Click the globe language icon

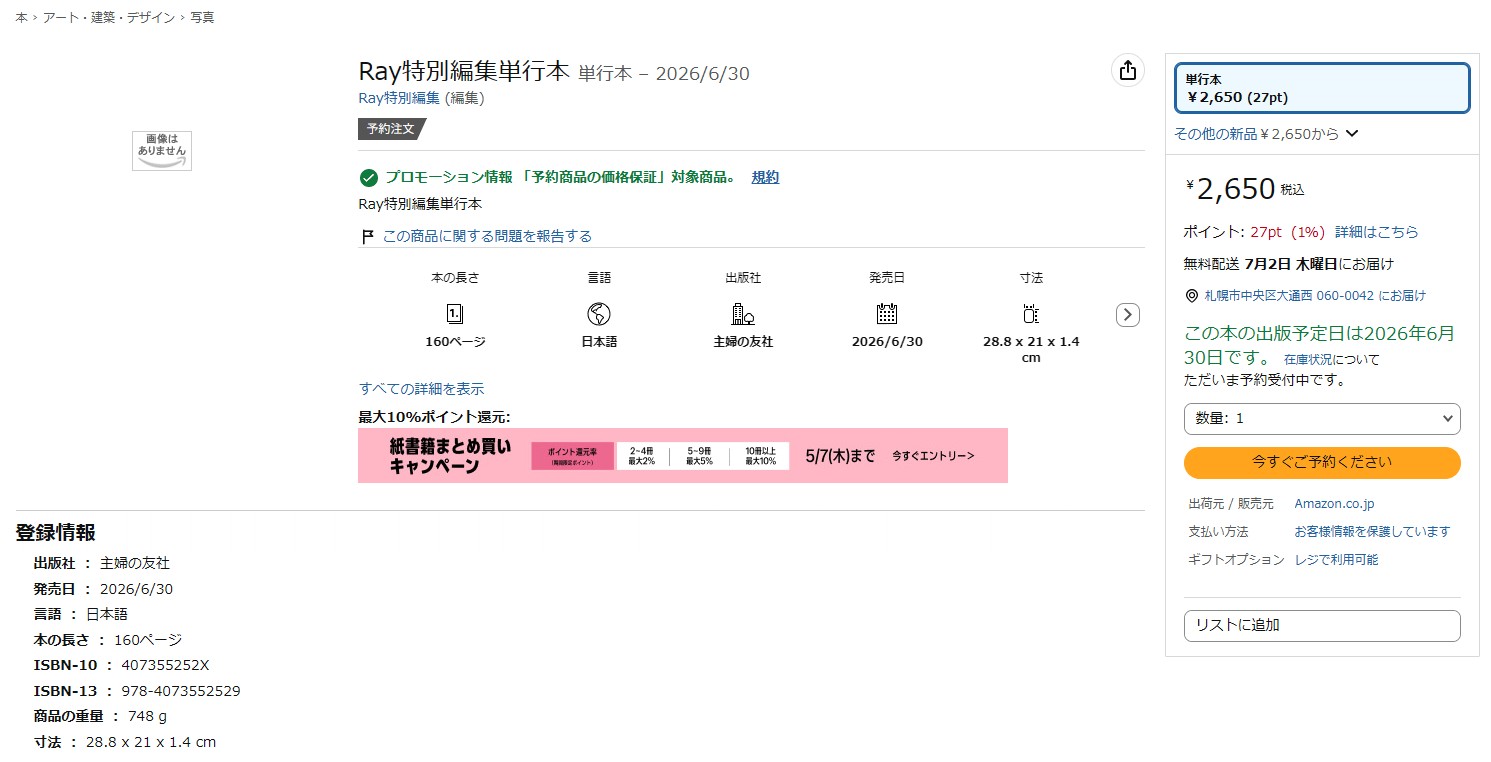point(599,314)
